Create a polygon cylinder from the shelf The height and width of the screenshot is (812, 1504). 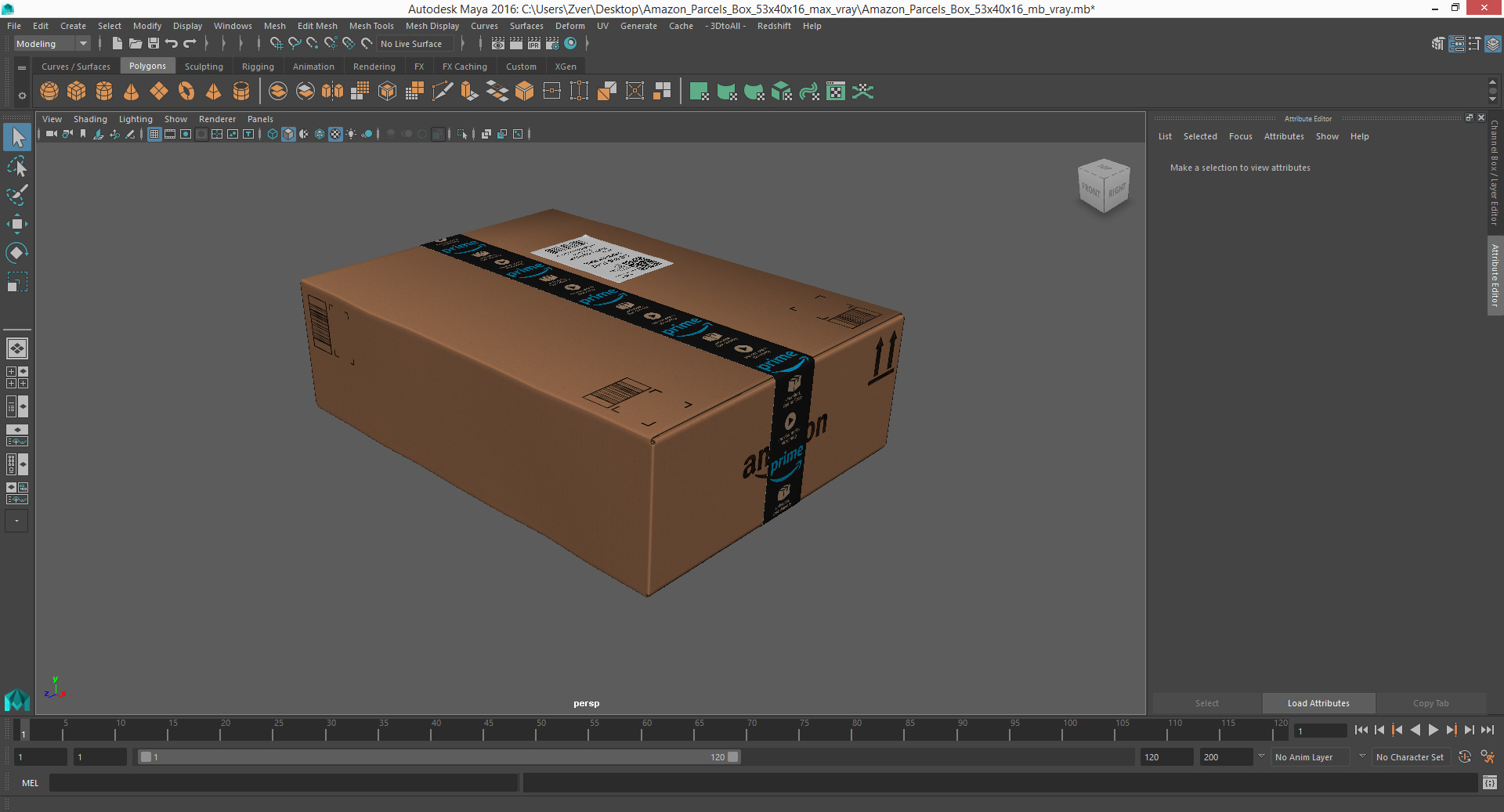[x=104, y=92]
